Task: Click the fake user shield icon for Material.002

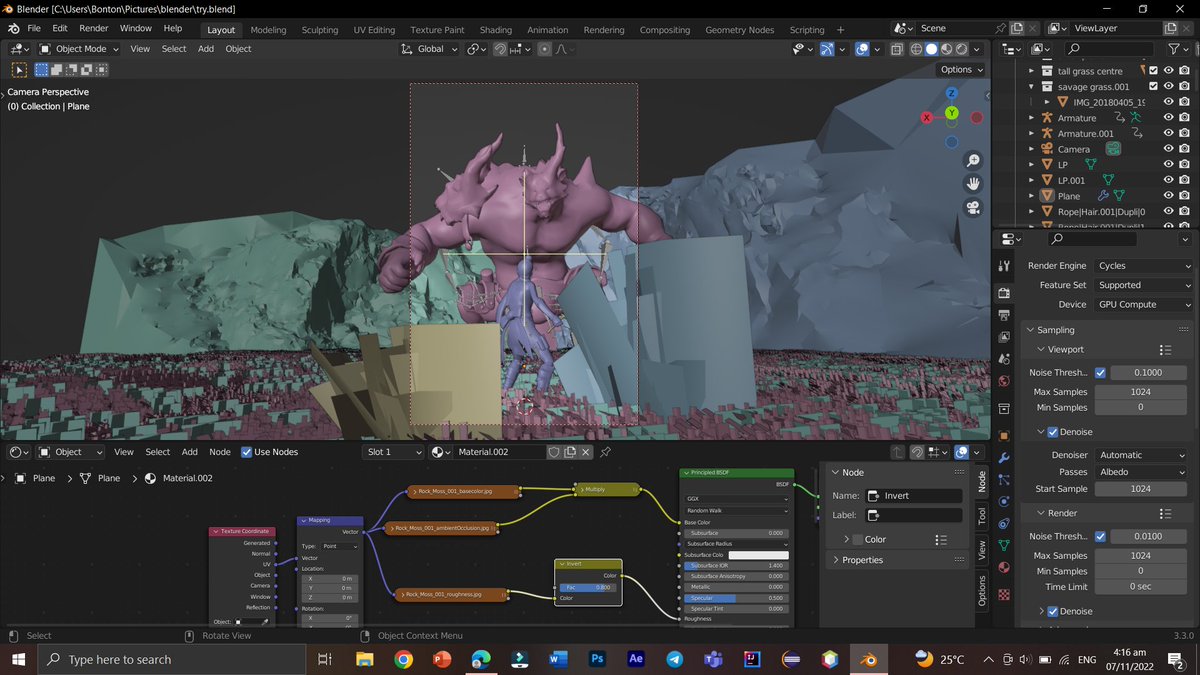Action: coord(554,452)
